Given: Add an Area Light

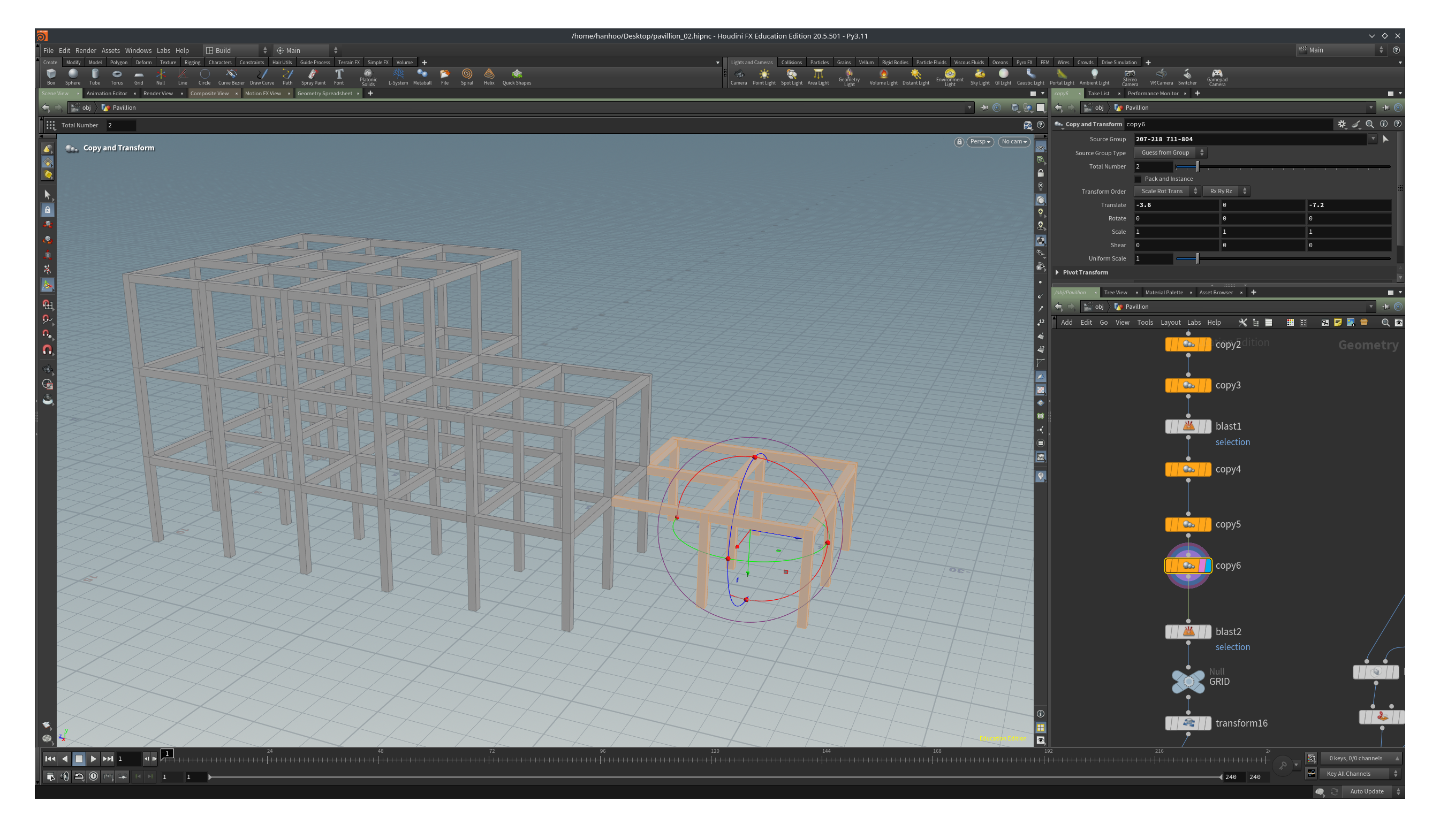Looking at the screenshot, I should pyautogui.click(x=818, y=77).
